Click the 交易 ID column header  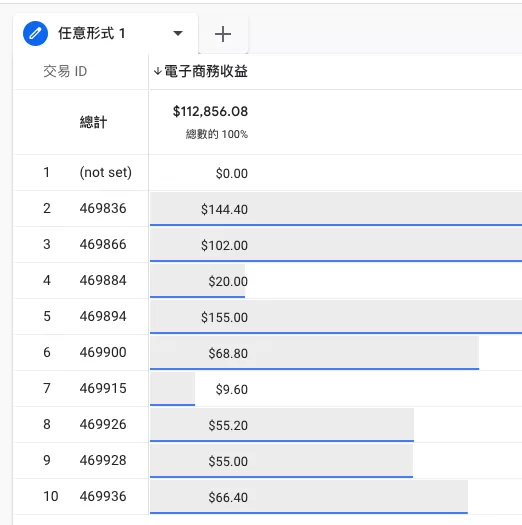(x=65, y=71)
